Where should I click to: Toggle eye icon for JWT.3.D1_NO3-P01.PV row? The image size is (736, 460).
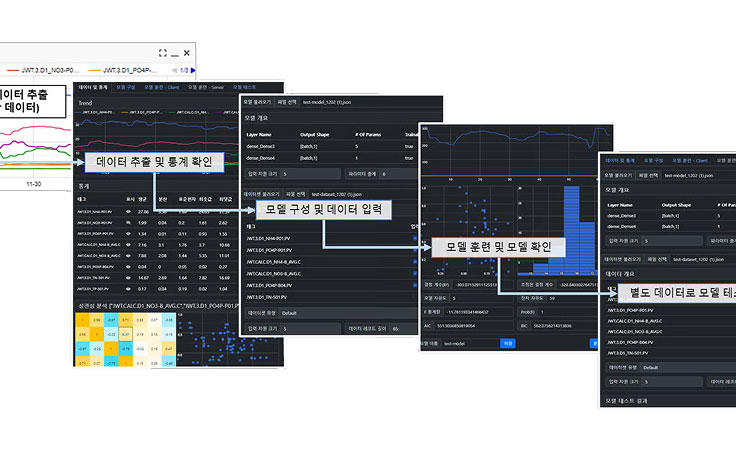(x=130, y=222)
